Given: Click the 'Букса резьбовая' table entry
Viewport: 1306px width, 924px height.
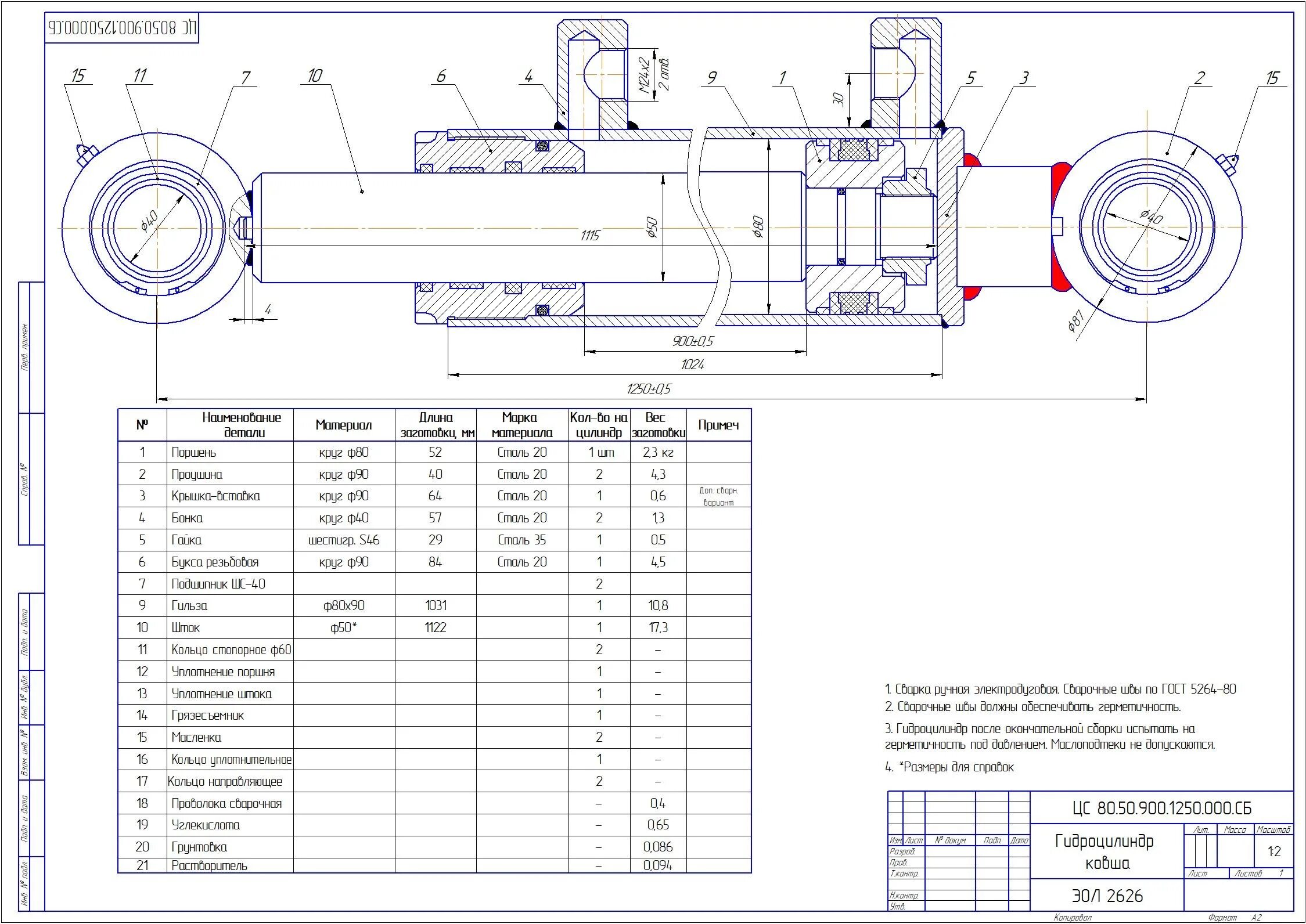Looking at the screenshot, I should coord(215,562).
